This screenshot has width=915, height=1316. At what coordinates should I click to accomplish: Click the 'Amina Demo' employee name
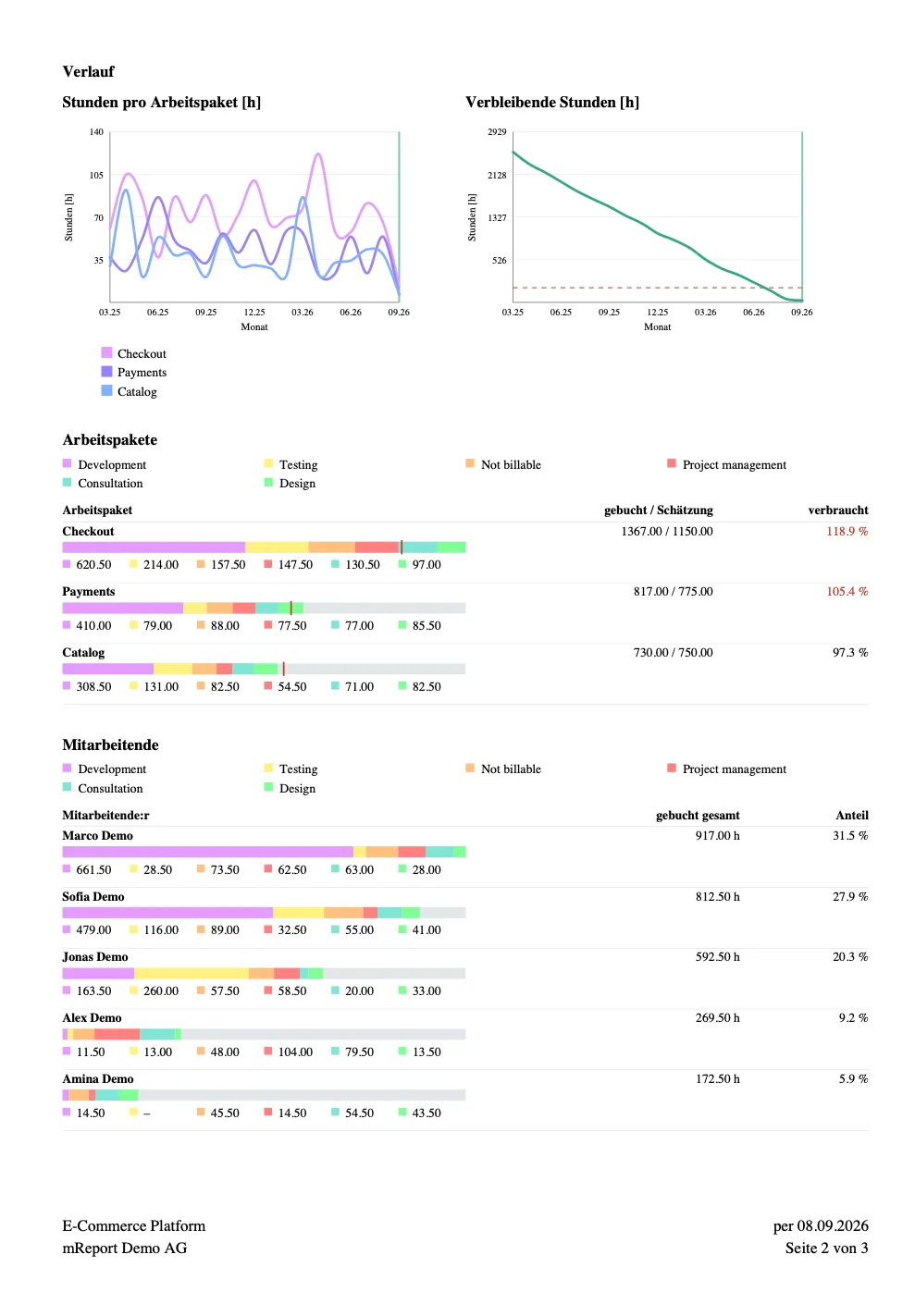coord(98,1078)
